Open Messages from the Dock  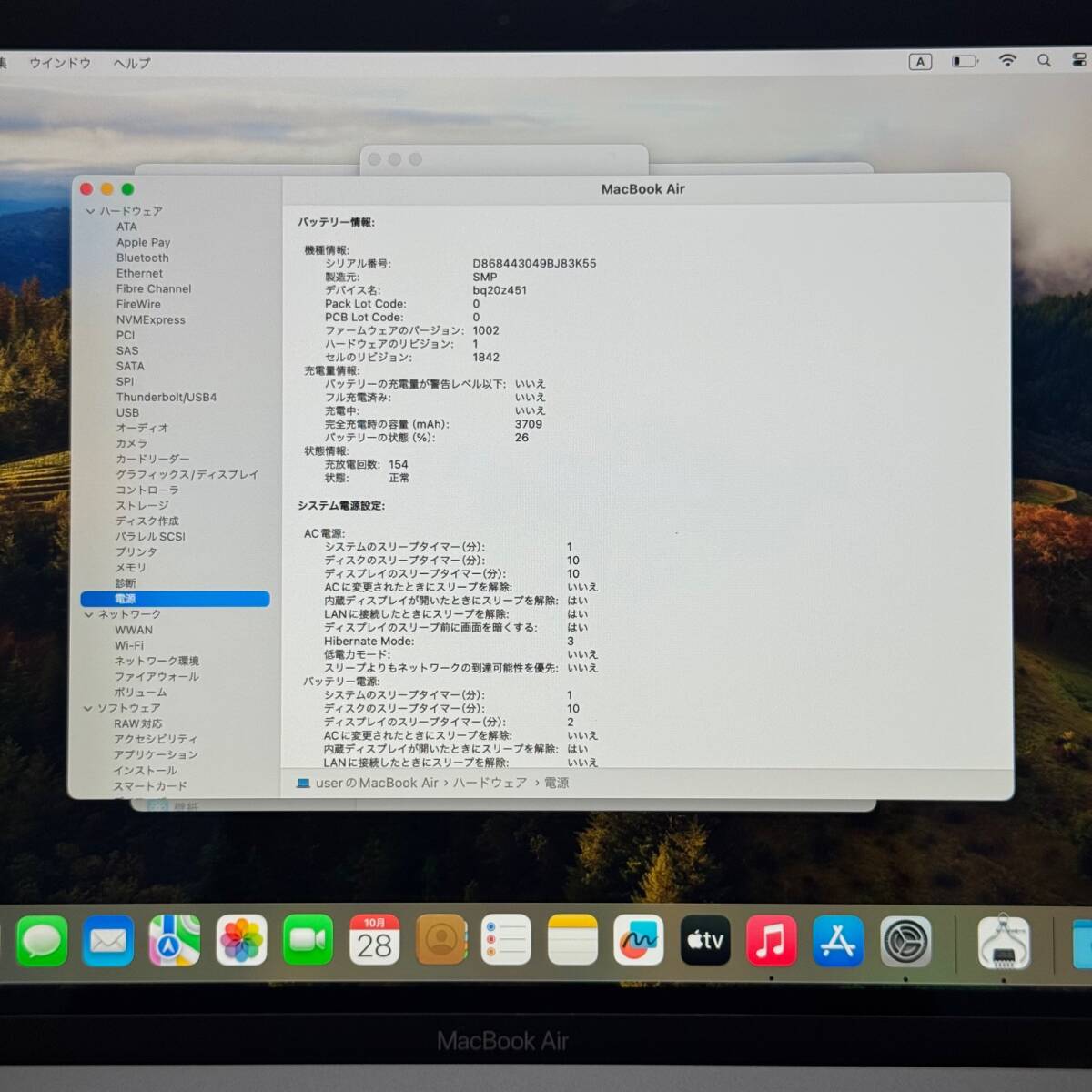click(42, 942)
